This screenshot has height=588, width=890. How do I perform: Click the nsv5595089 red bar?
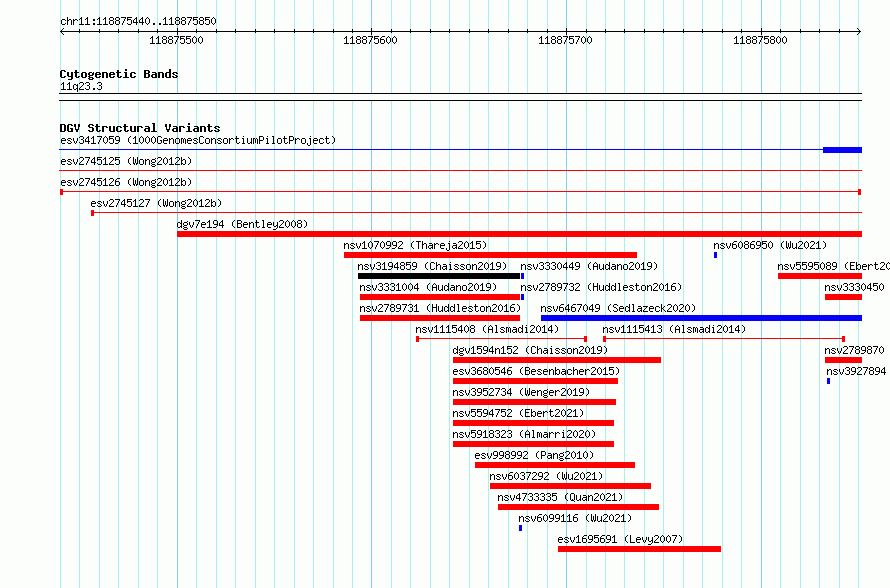820,276
